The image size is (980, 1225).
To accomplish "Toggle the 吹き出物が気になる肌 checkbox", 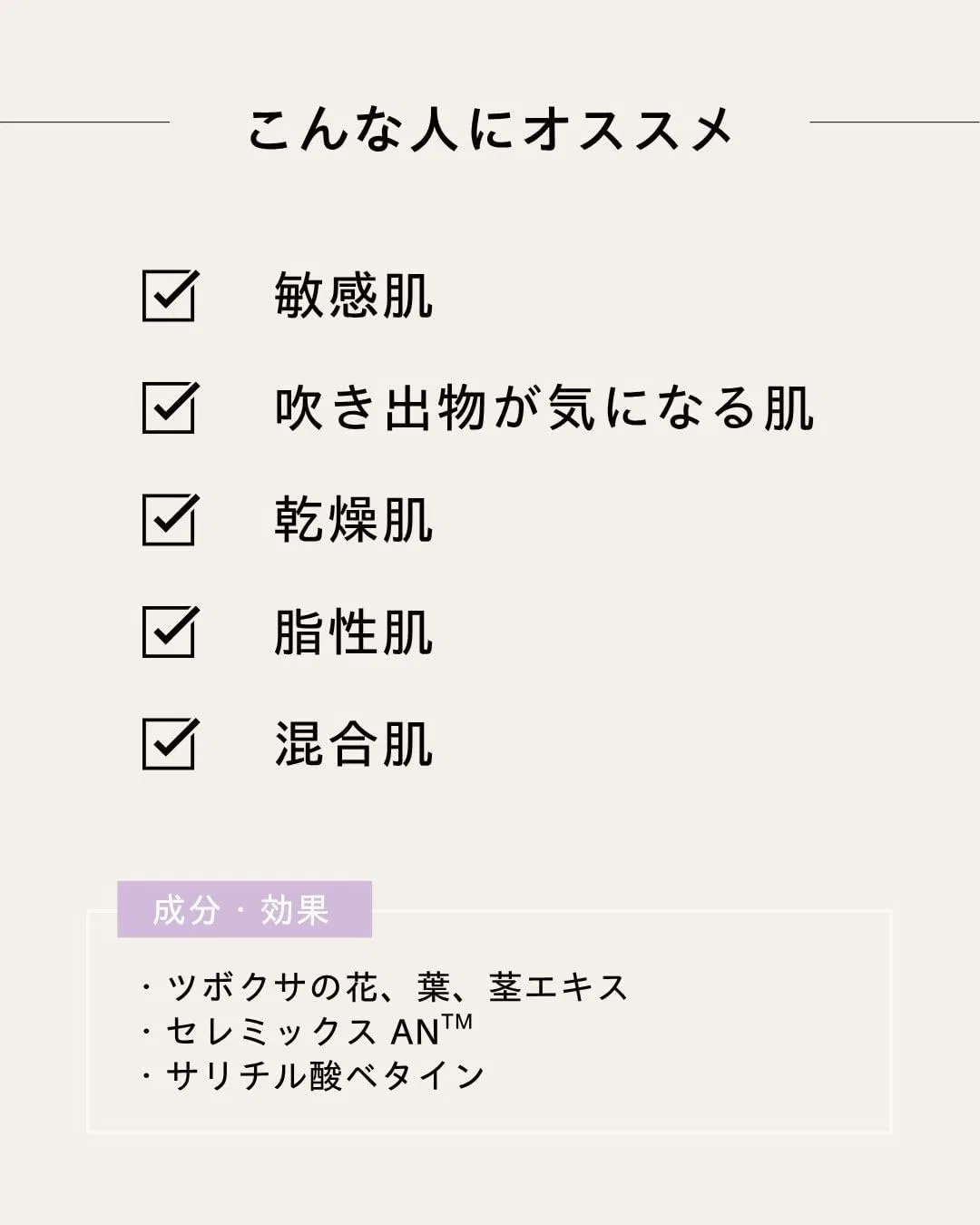I will tap(170, 407).
